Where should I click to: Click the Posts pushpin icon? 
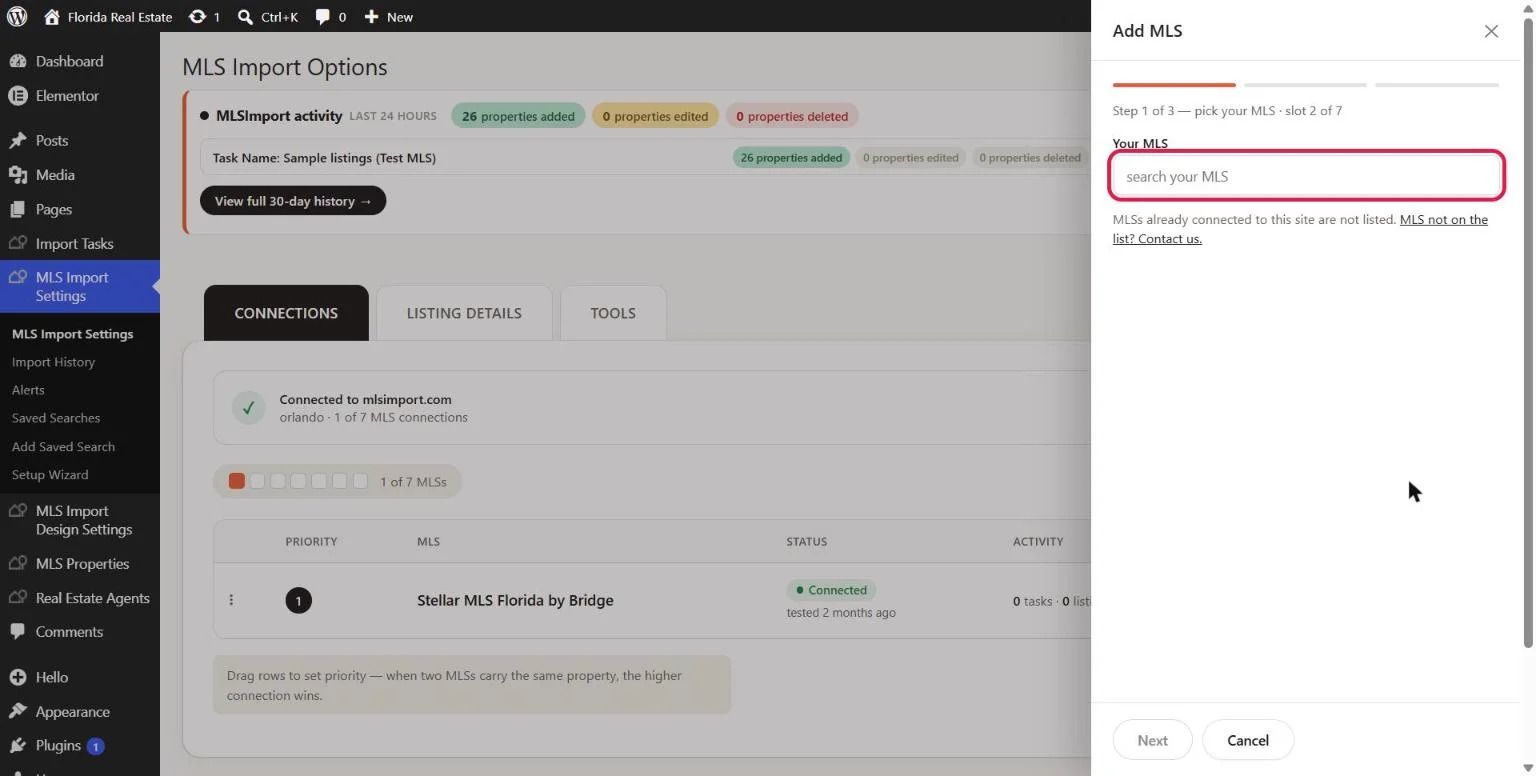(17, 141)
